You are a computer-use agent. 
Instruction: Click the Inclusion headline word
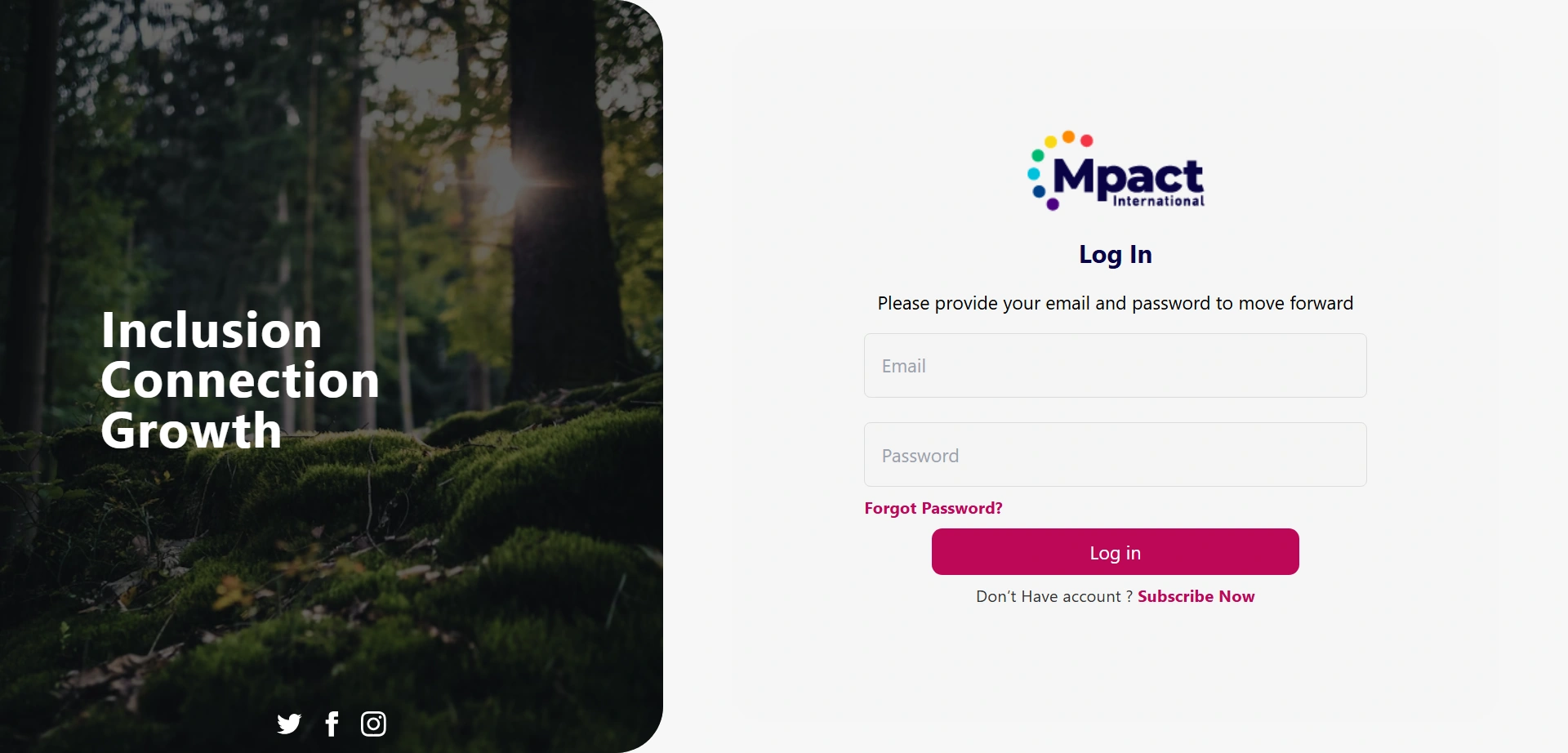[212, 330]
